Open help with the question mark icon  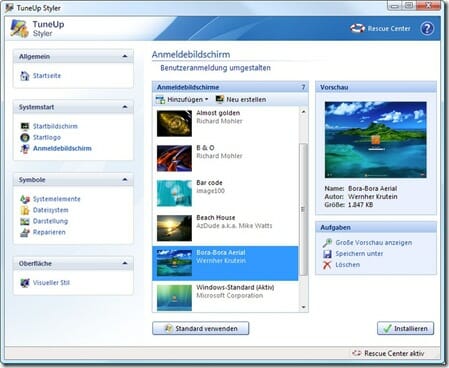tap(427, 29)
